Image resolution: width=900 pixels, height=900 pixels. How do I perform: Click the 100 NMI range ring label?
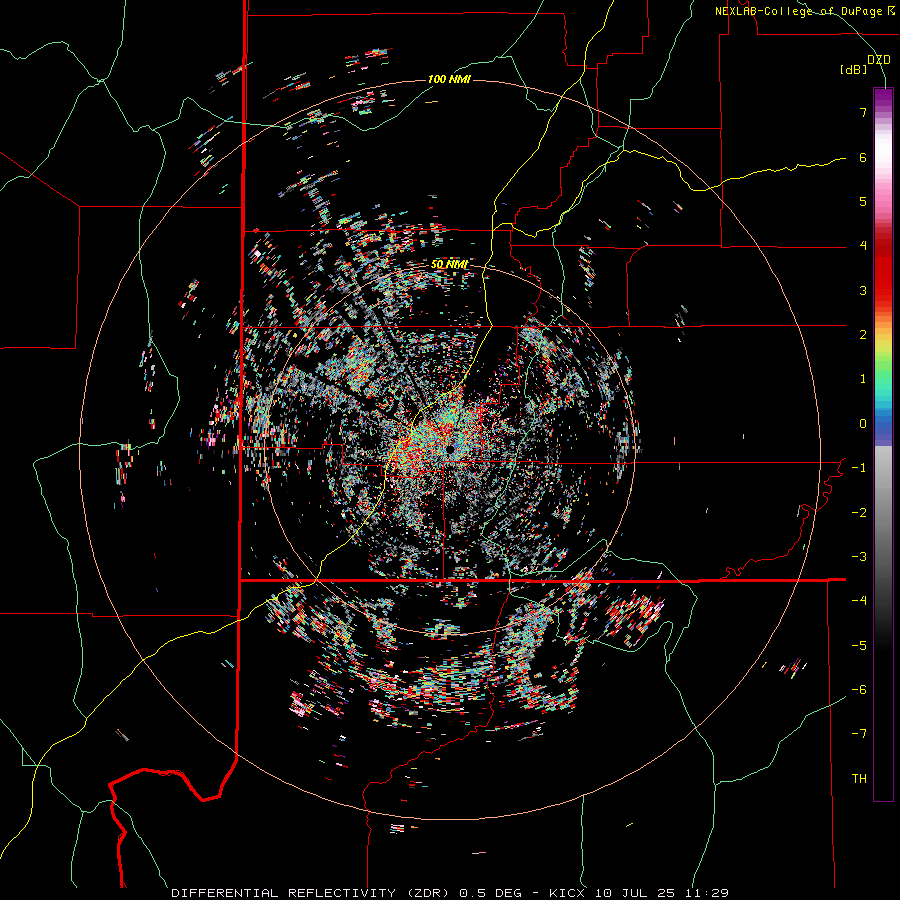point(449,79)
